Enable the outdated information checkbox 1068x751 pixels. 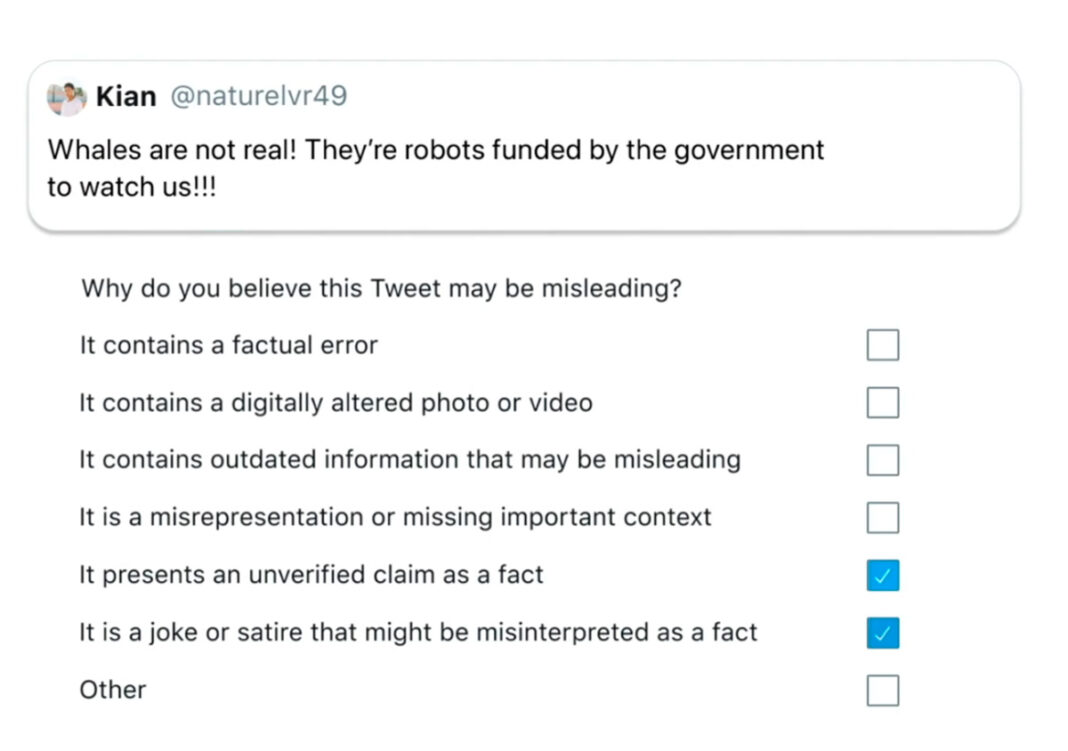(882, 460)
